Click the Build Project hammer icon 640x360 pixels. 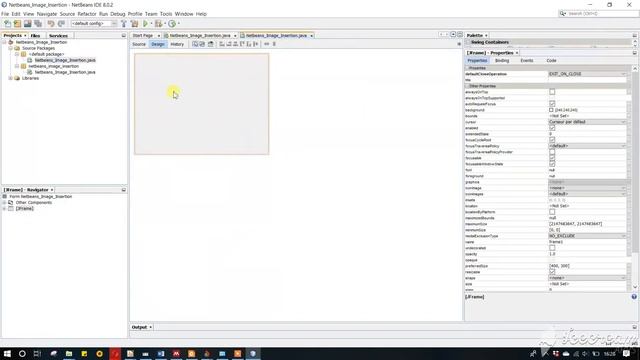tap(124, 24)
